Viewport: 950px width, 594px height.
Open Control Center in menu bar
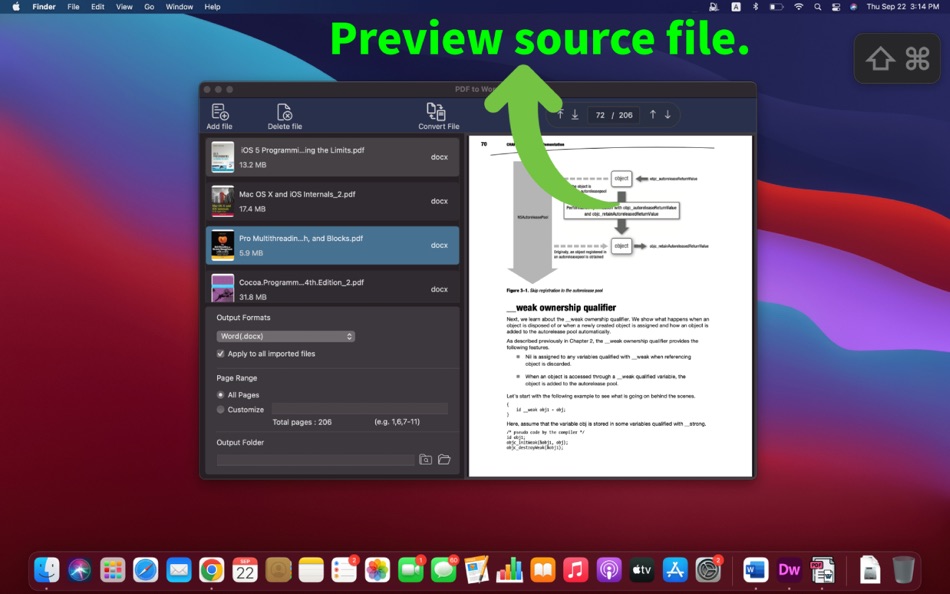pyautogui.click(x=835, y=7)
